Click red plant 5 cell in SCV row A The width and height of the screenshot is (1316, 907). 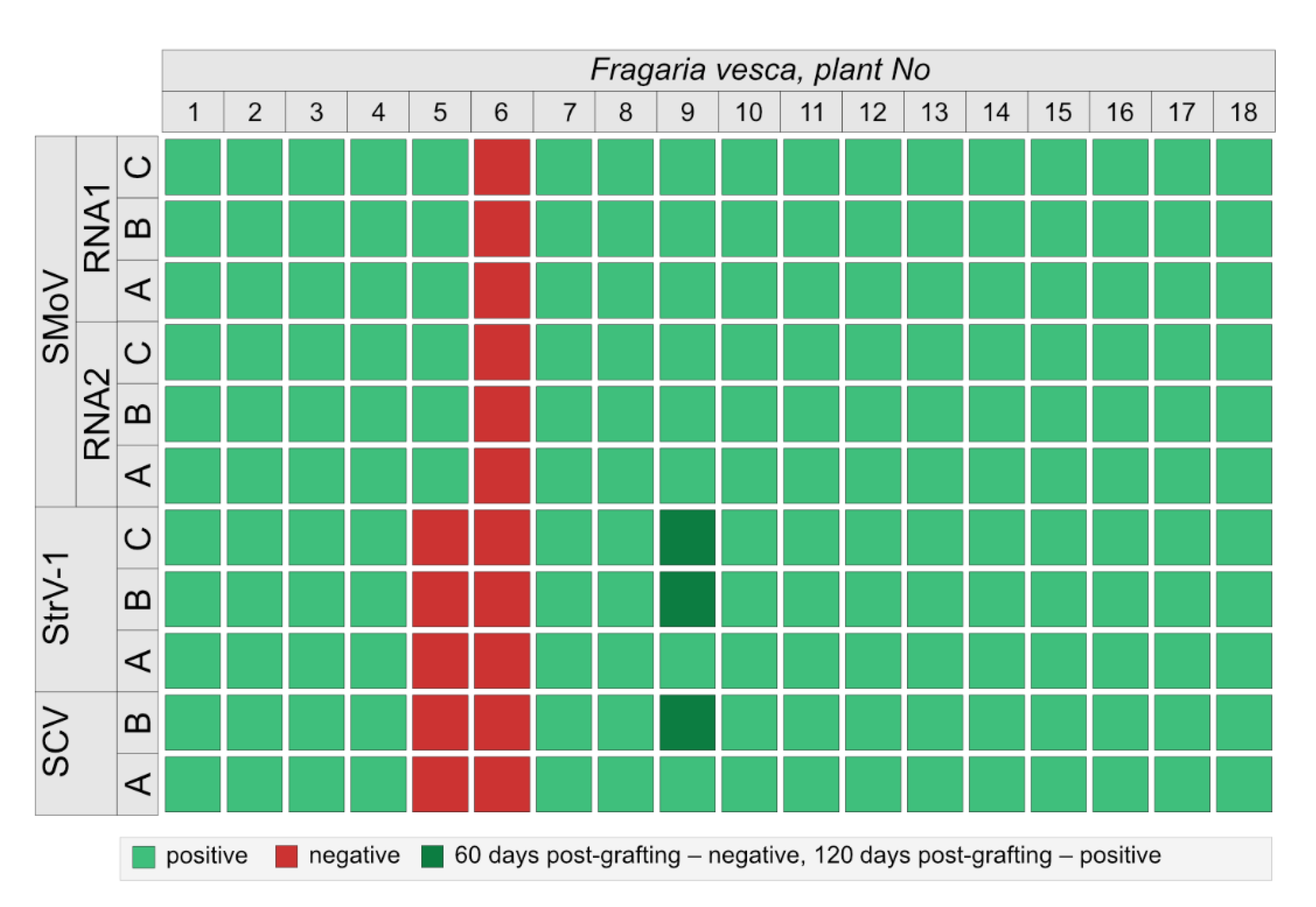click(x=440, y=783)
